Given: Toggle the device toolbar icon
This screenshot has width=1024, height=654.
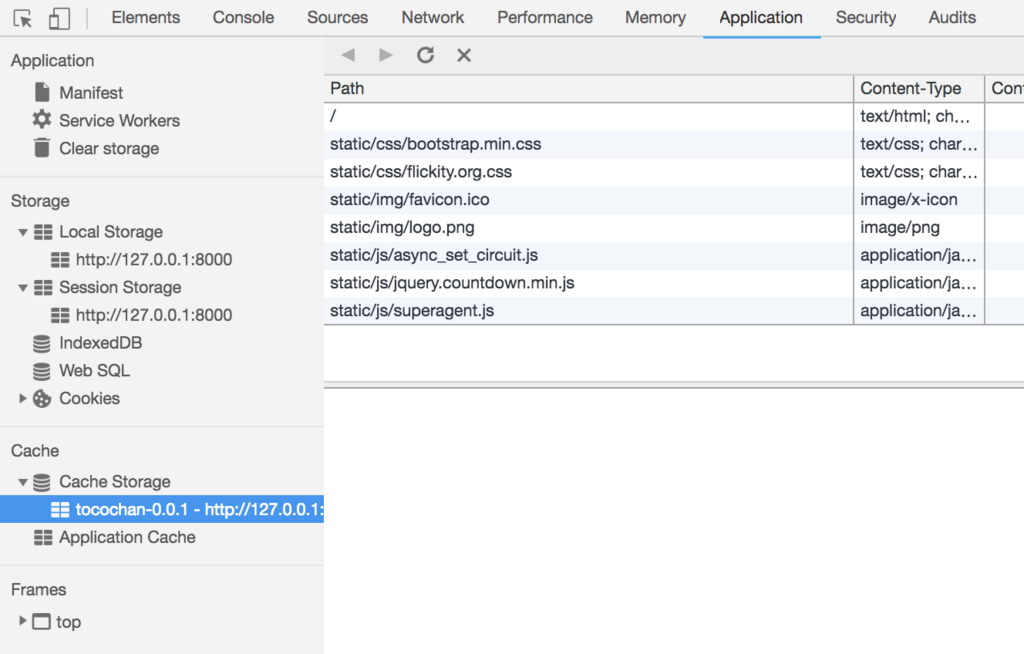Looking at the screenshot, I should (x=59, y=18).
